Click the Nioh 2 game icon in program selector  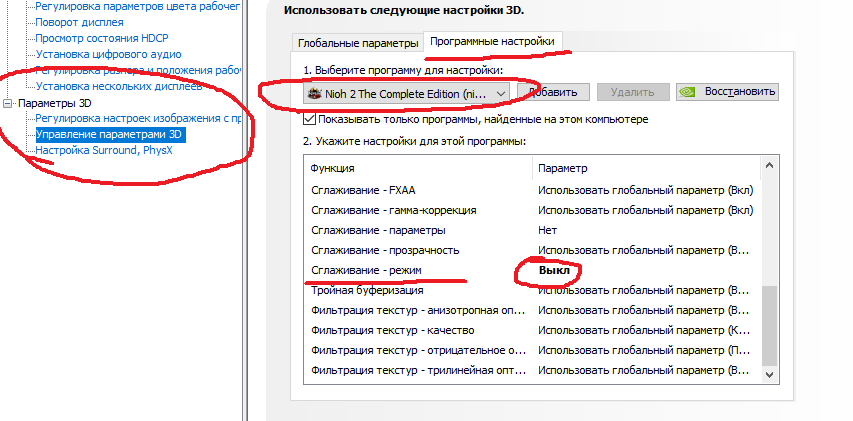pos(313,92)
